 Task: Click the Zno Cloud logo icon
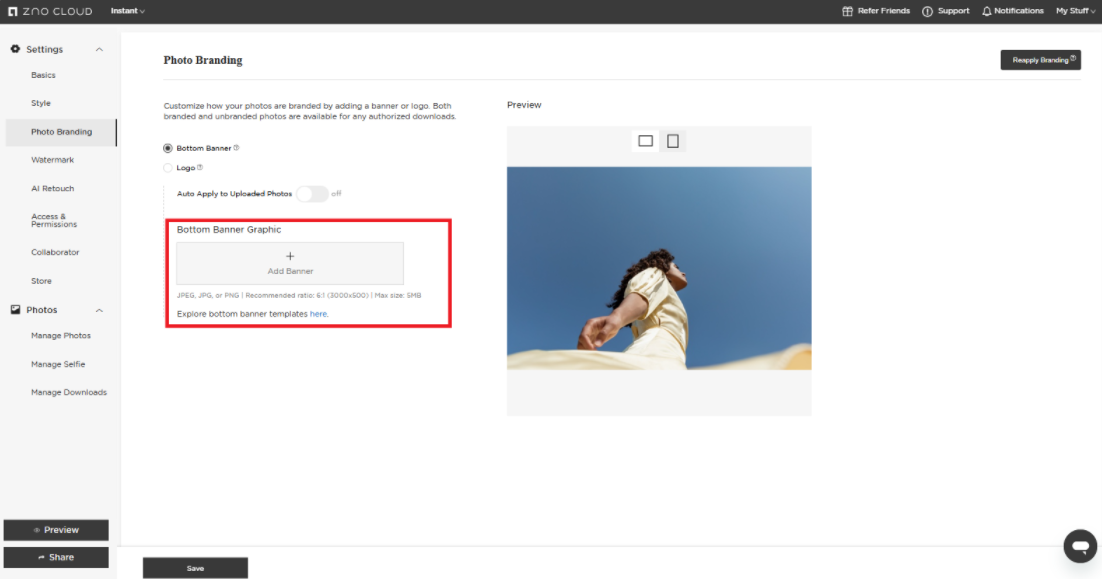pos(12,11)
